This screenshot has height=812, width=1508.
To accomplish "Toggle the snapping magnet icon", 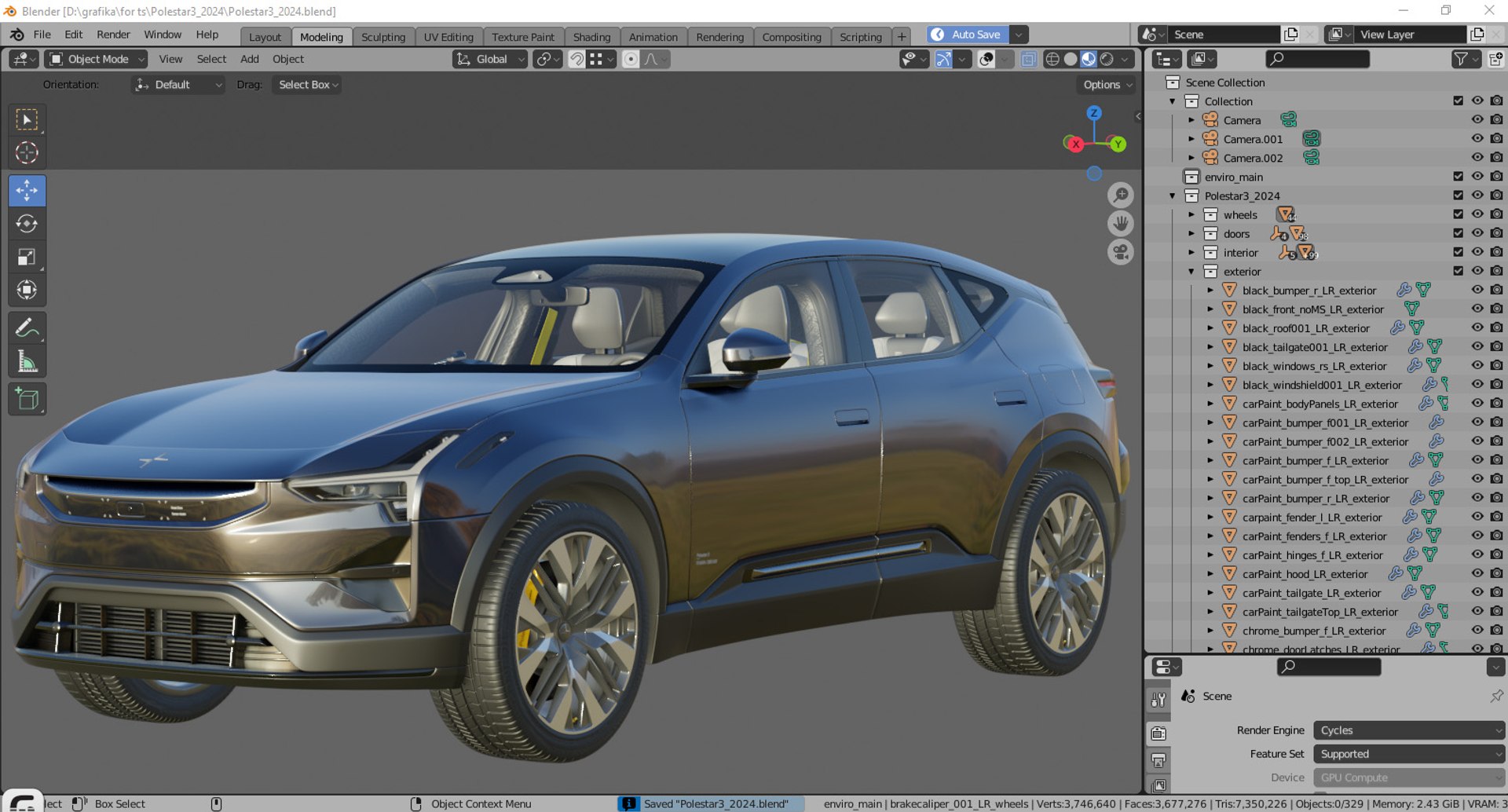I will (576, 59).
